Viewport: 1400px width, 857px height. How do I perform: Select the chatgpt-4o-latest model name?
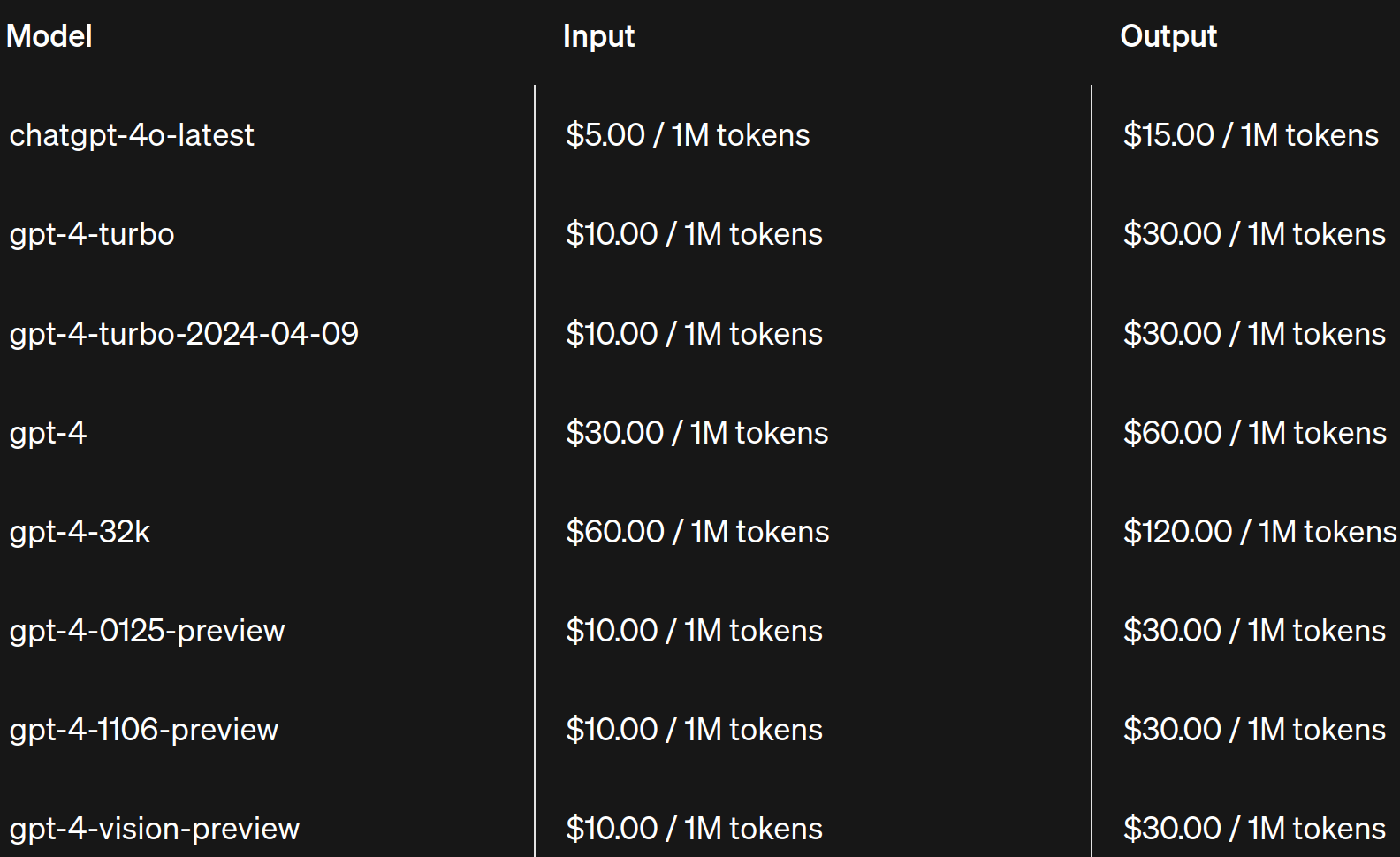(x=132, y=135)
